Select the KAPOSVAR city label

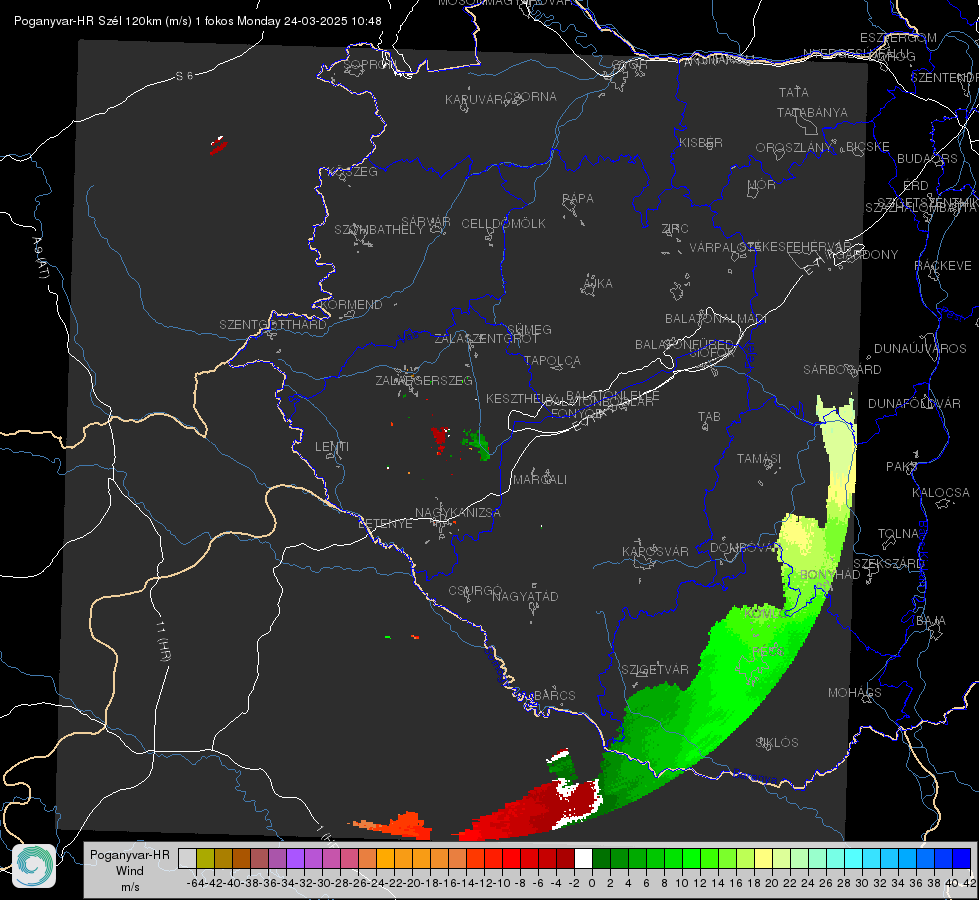pos(655,551)
